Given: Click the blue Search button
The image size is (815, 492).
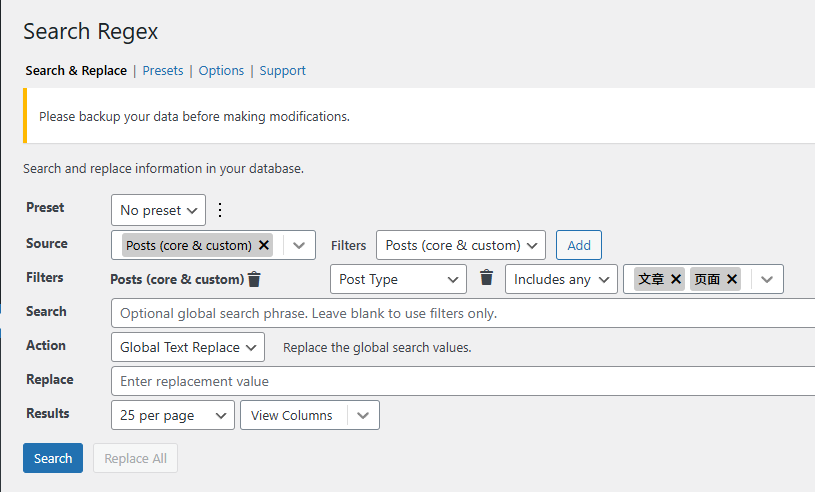Looking at the screenshot, I should pyautogui.click(x=53, y=458).
